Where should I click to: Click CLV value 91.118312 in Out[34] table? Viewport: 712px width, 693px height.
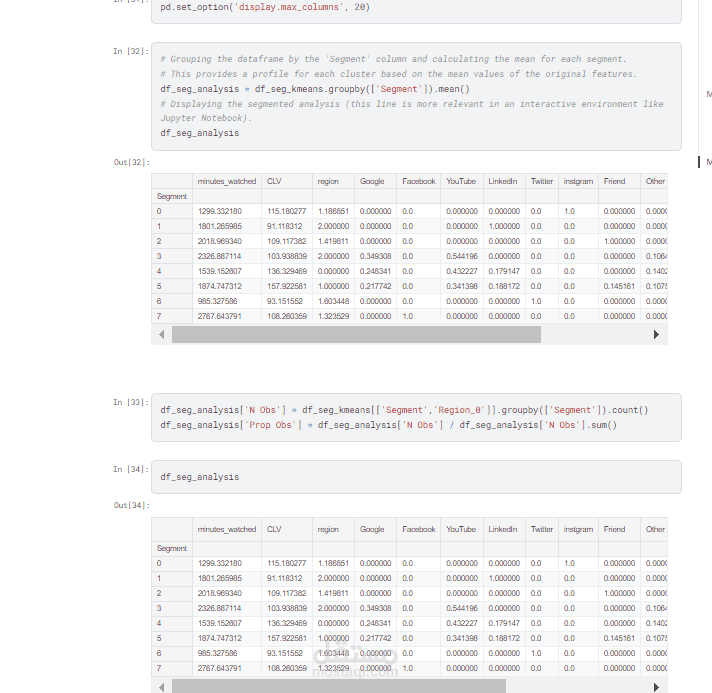point(285,578)
